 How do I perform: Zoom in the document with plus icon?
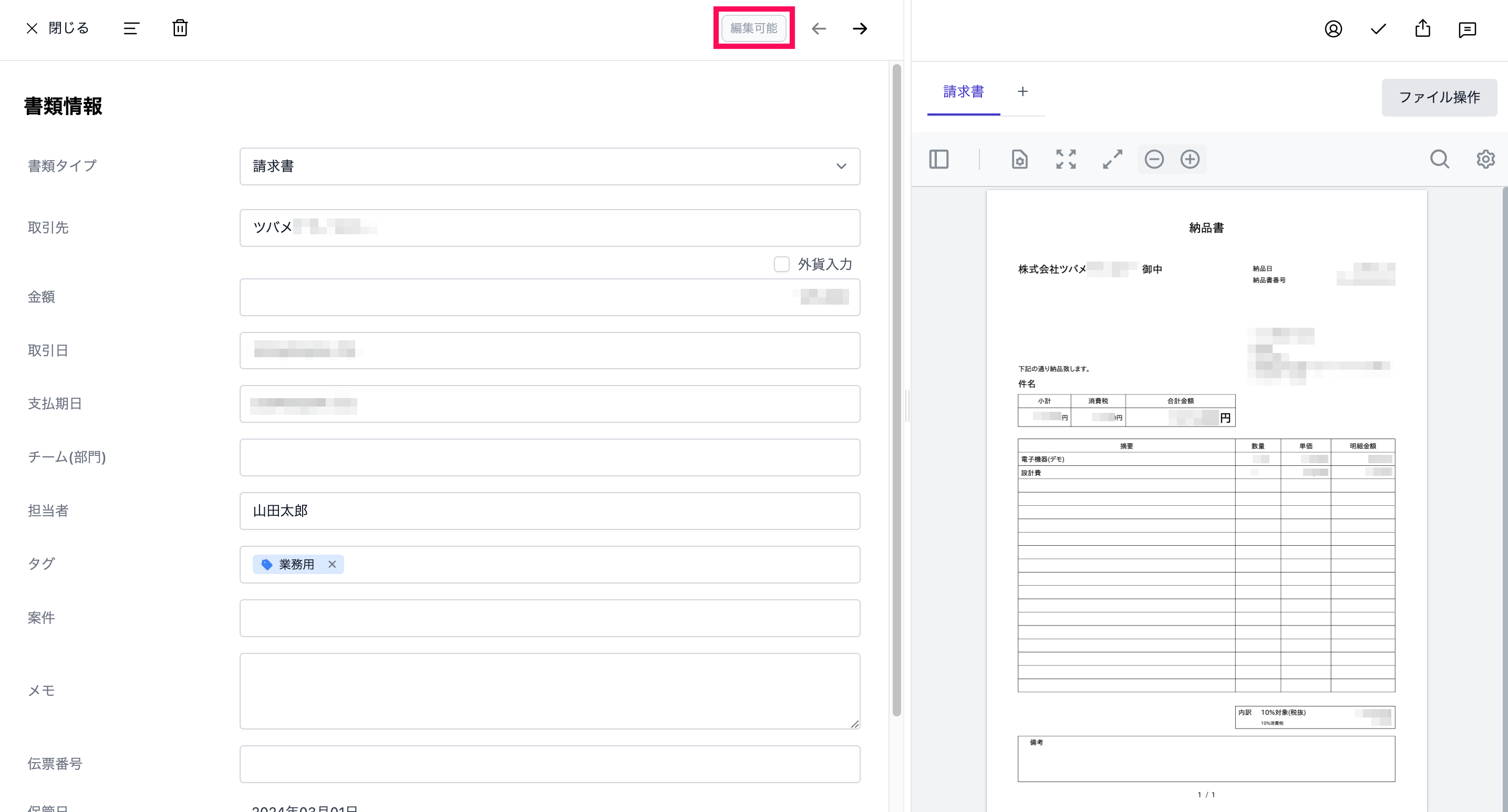(1190, 159)
